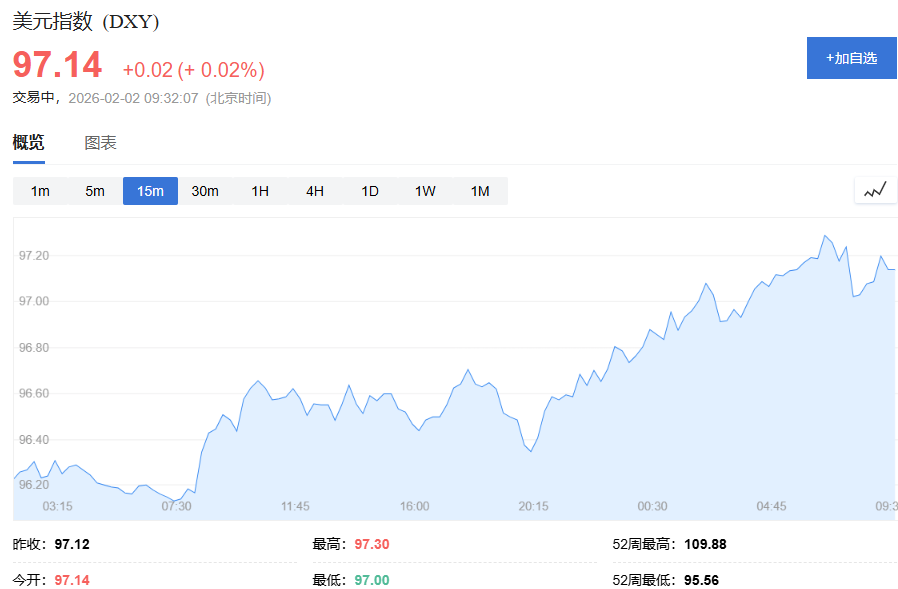Switch to the 概览 tab
This screenshot has height=589, width=898.
(x=28, y=143)
